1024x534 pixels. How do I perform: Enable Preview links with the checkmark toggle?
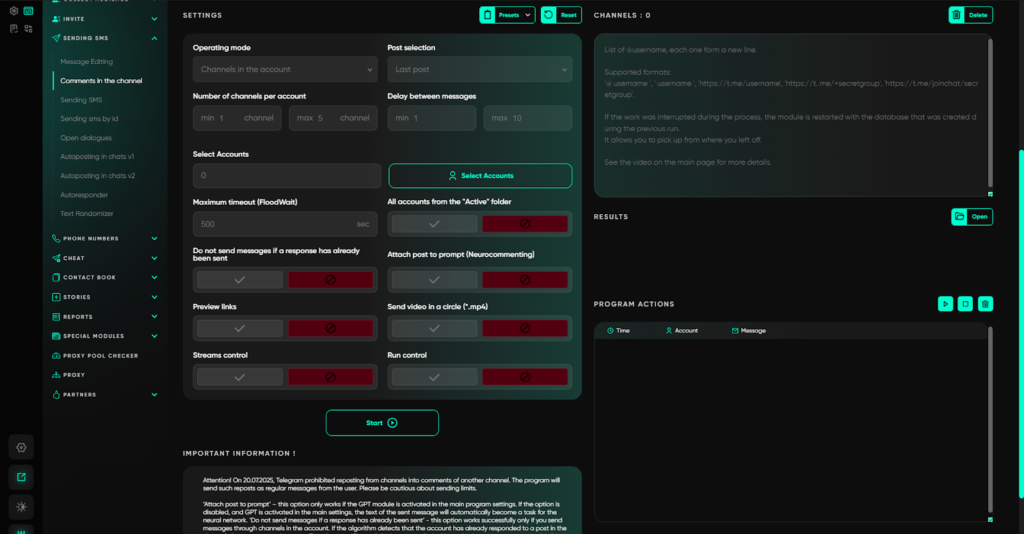tap(239, 328)
